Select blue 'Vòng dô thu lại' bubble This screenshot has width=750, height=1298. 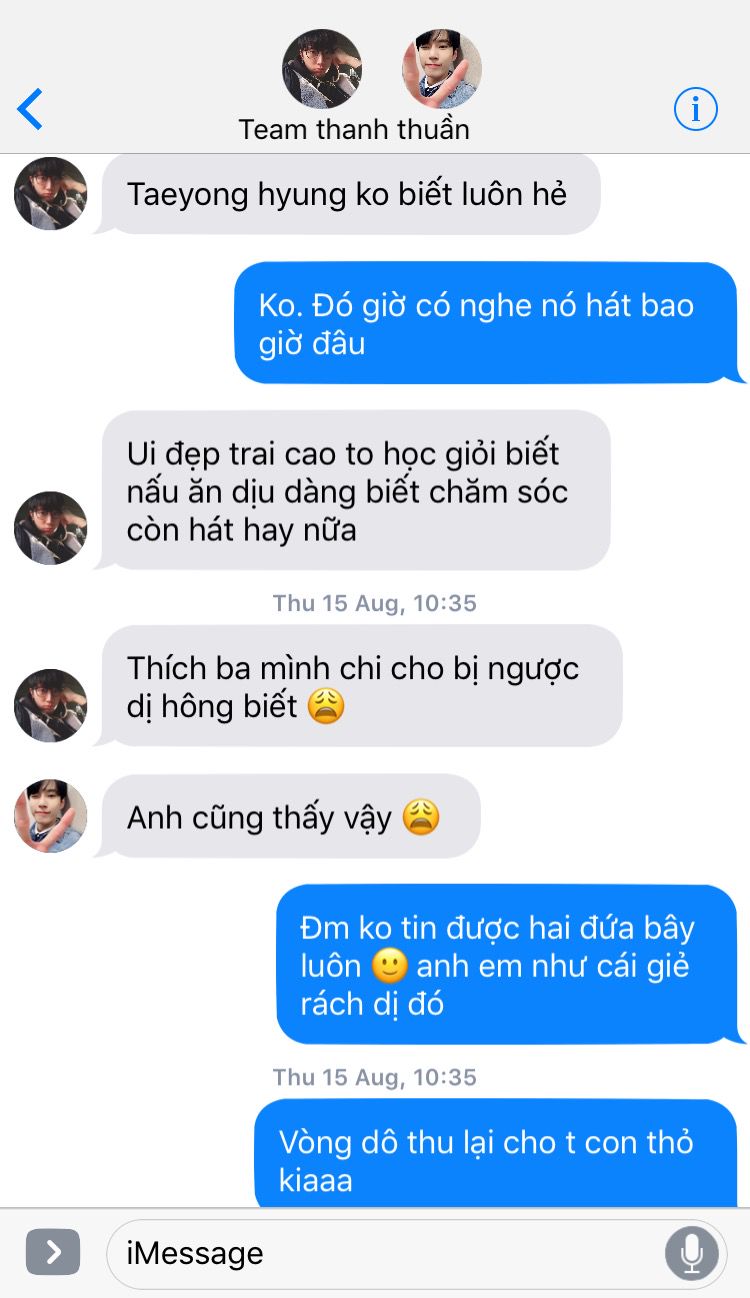500,1153
